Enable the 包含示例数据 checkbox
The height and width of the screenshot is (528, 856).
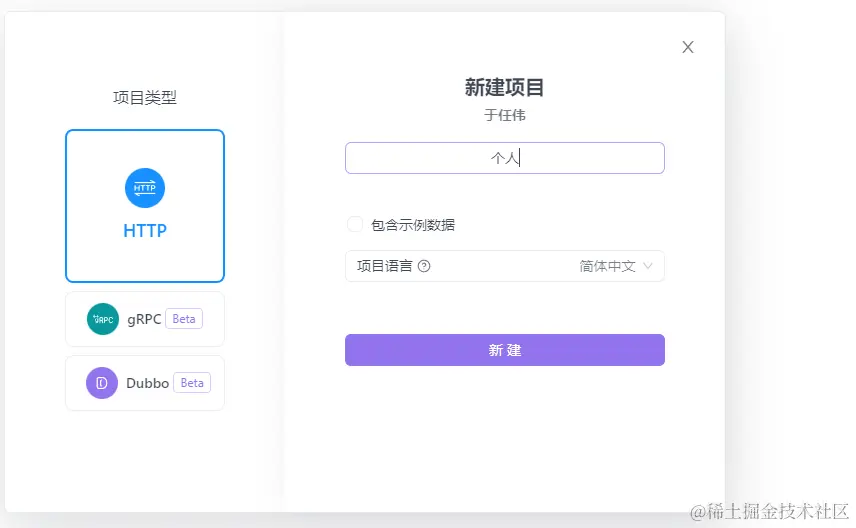pyautogui.click(x=355, y=224)
